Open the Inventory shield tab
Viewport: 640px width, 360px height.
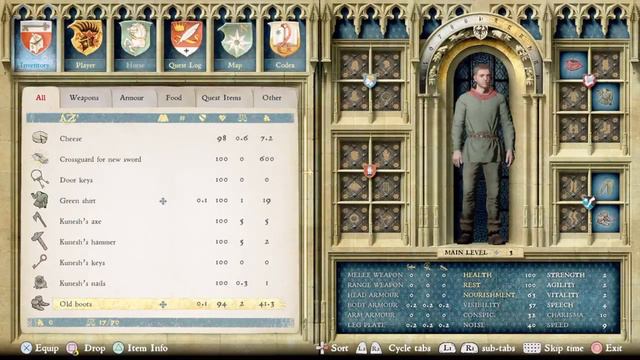click(x=36, y=45)
